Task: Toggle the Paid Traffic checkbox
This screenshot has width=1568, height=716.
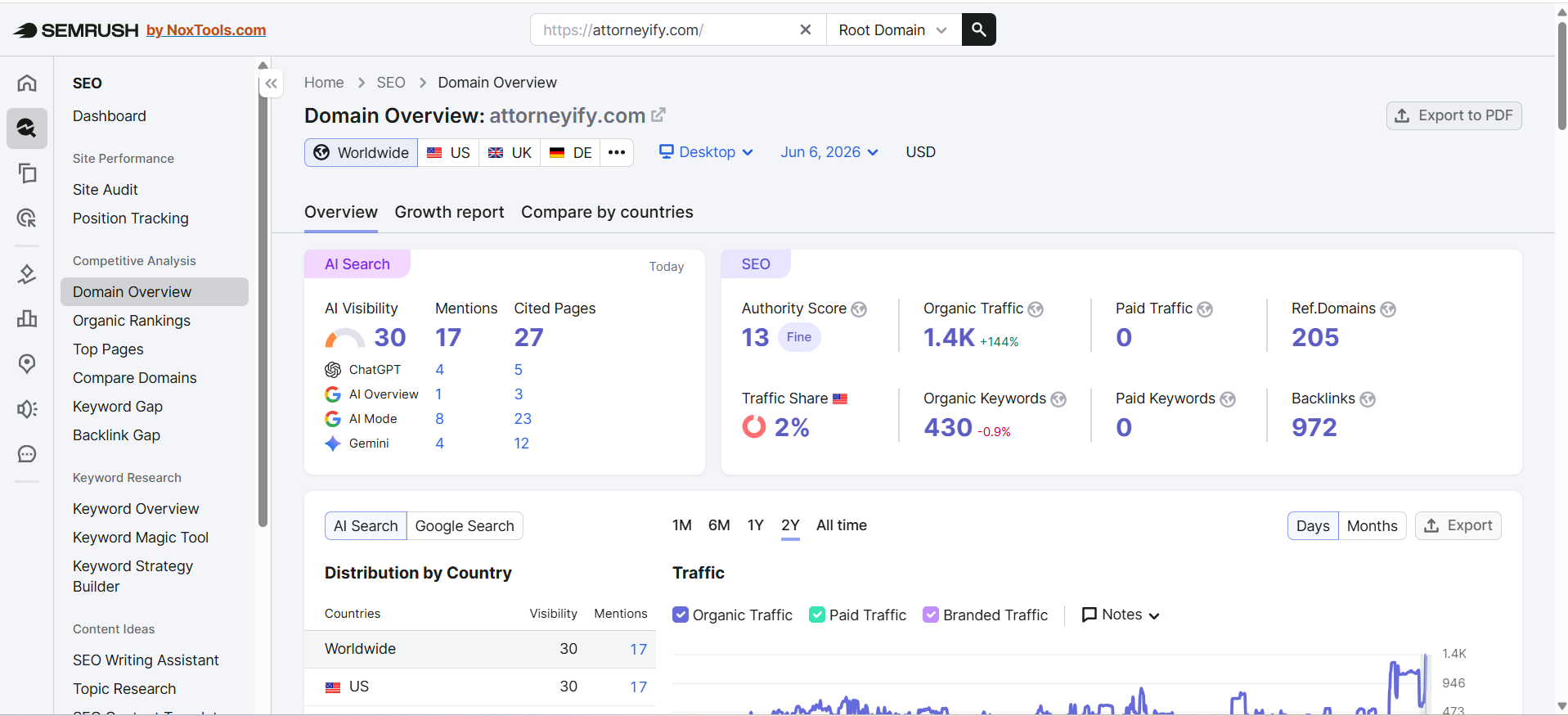Action: (x=817, y=615)
